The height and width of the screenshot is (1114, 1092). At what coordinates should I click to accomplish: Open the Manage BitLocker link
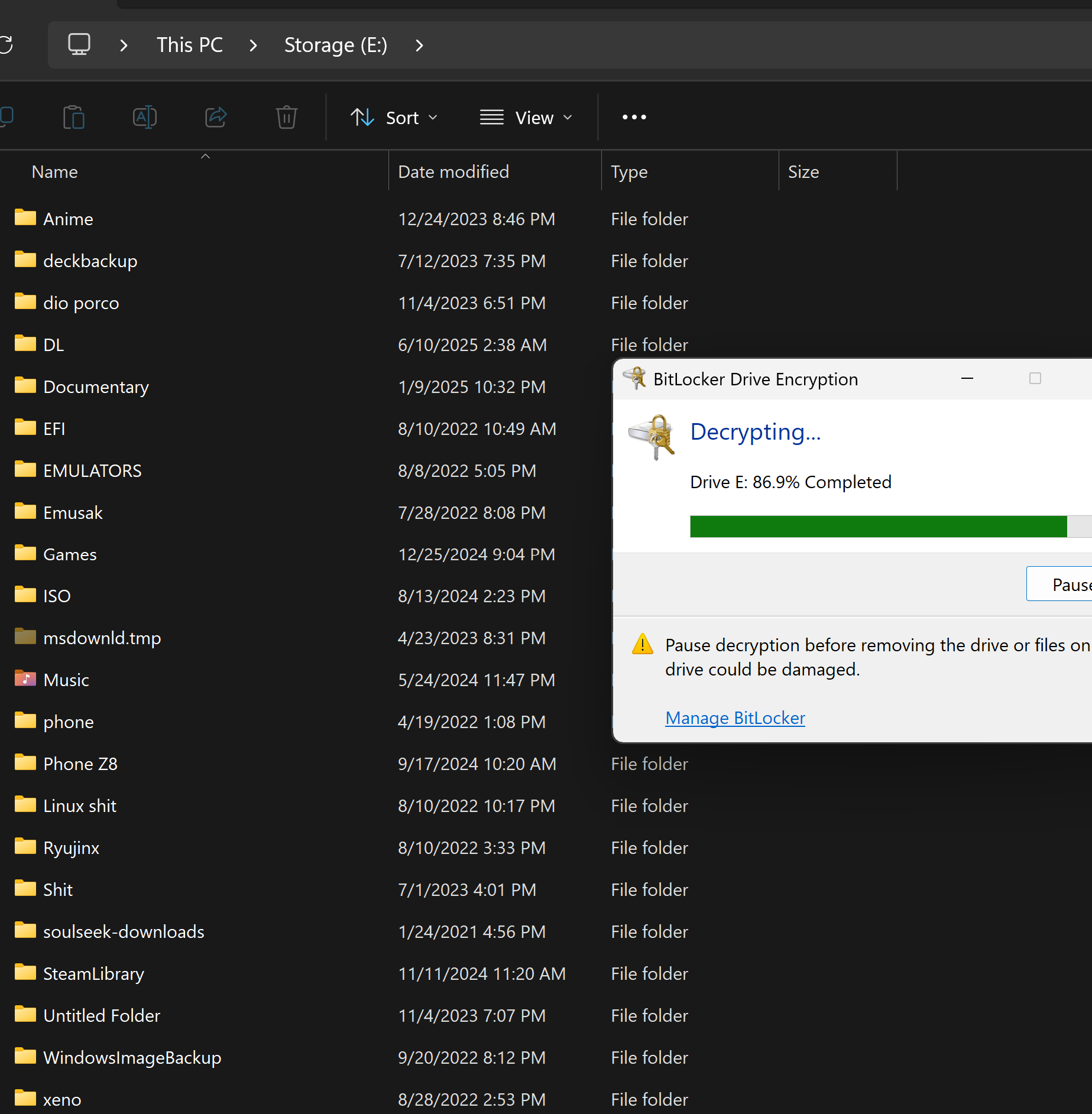pos(735,717)
